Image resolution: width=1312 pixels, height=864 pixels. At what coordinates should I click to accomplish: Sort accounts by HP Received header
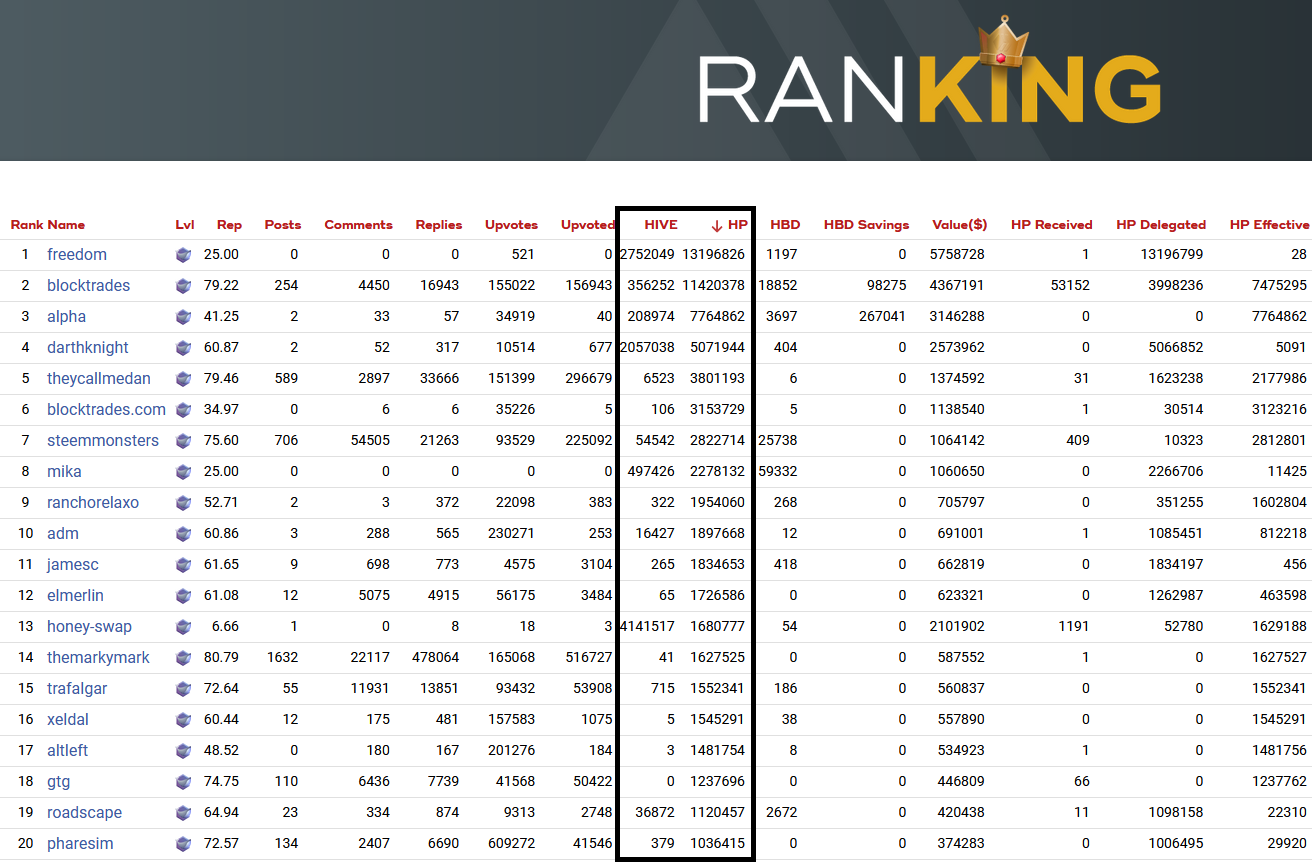(x=1051, y=225)
